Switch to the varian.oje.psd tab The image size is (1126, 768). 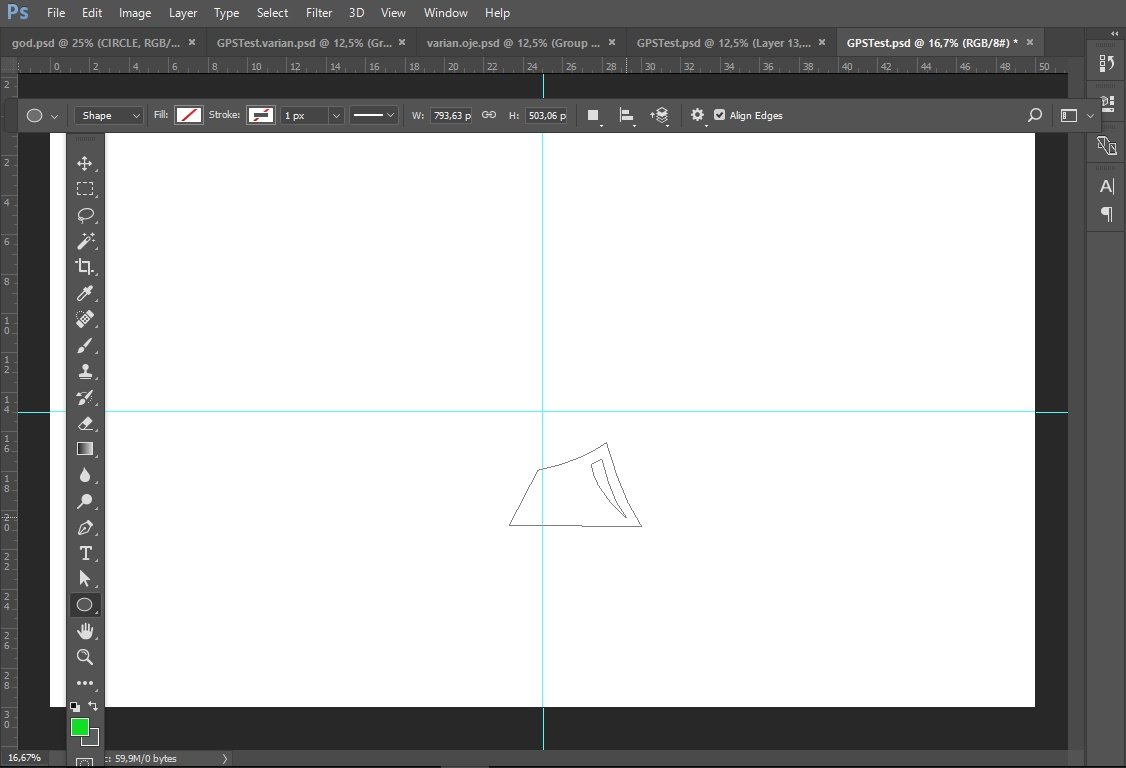pos(513,43)
